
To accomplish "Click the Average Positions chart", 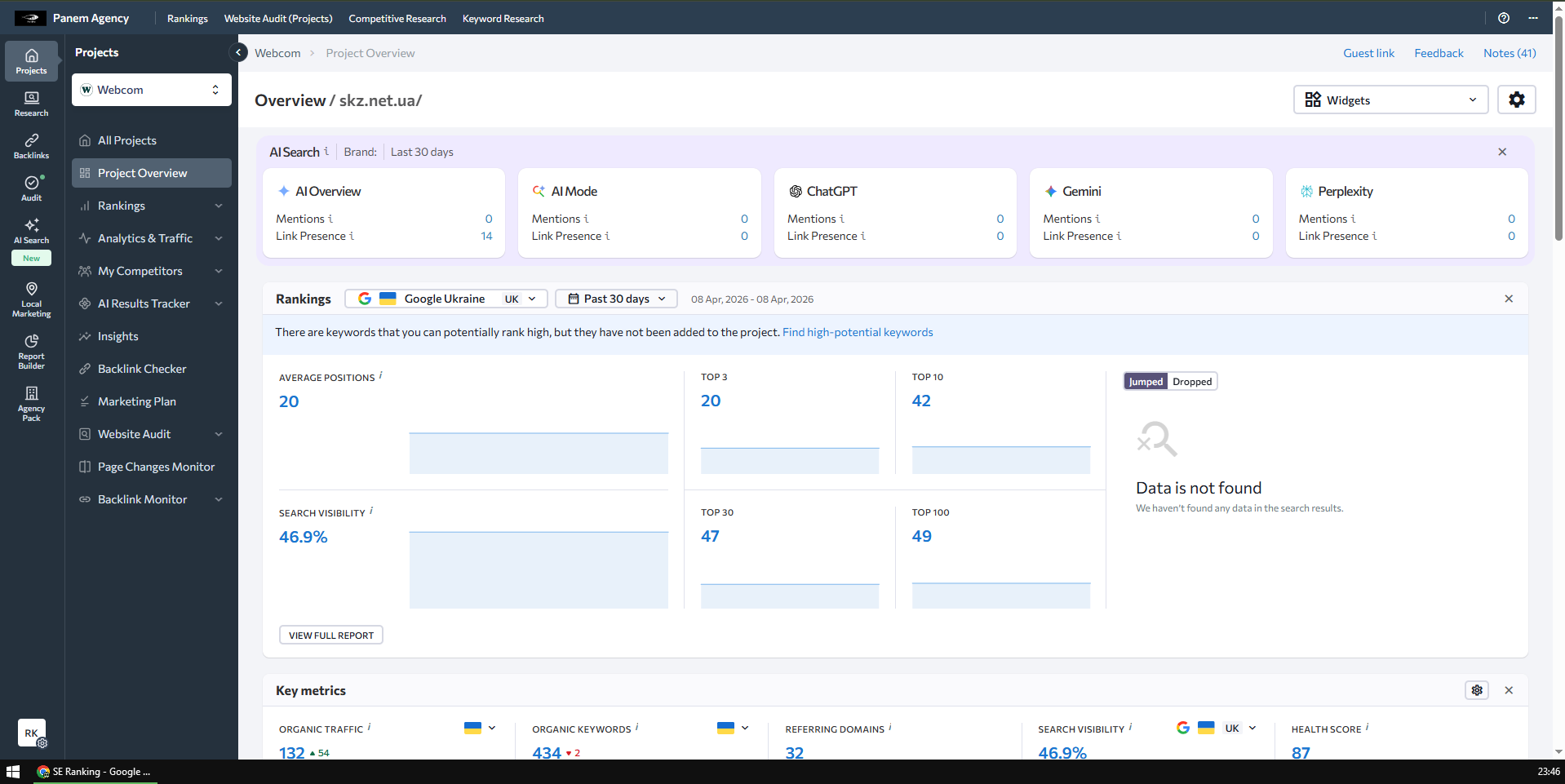I will pyautogui.click(x=539, y=453).
